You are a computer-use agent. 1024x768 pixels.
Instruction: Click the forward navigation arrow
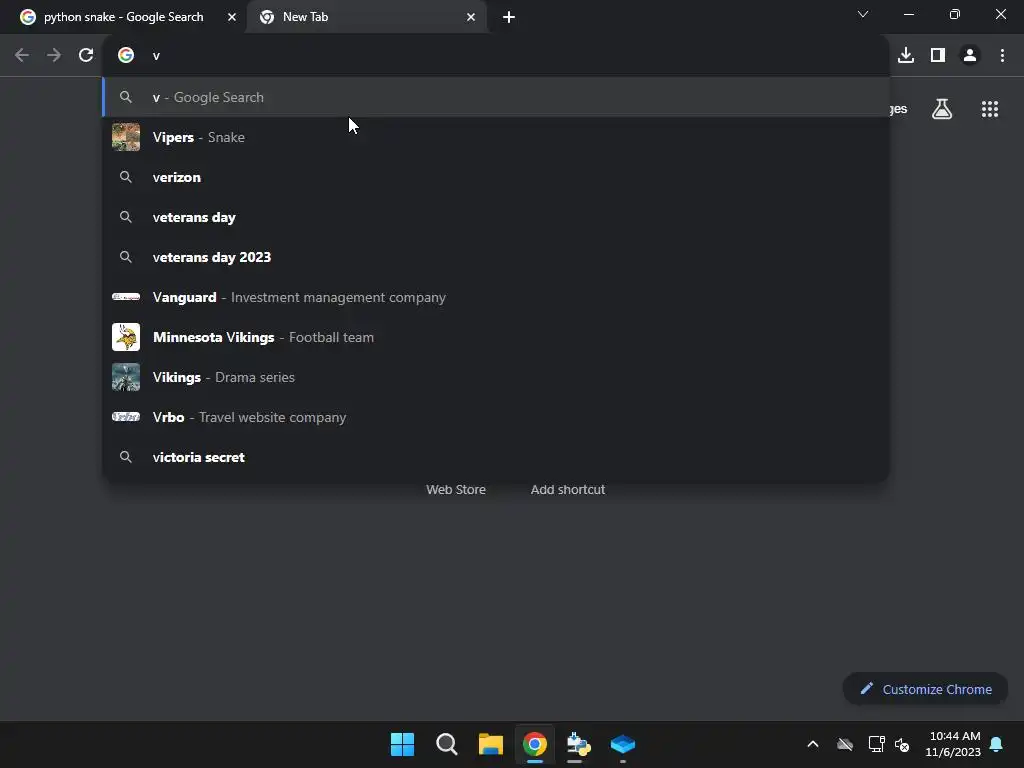pyautogui.click(x=54, y=56)
